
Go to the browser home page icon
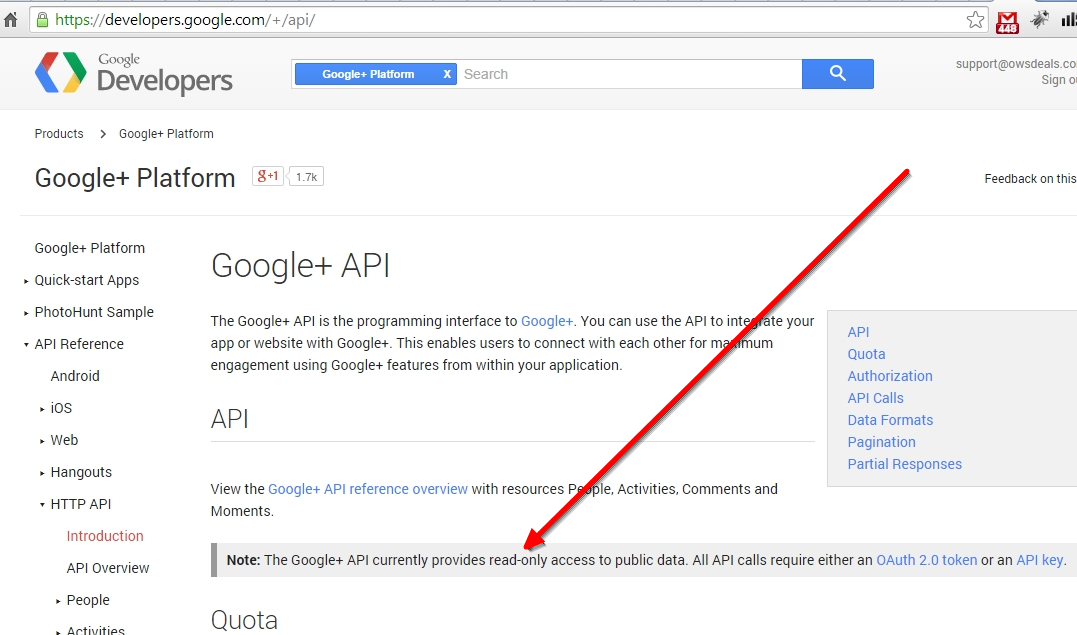pyautogui.click(x=10, y=20)
